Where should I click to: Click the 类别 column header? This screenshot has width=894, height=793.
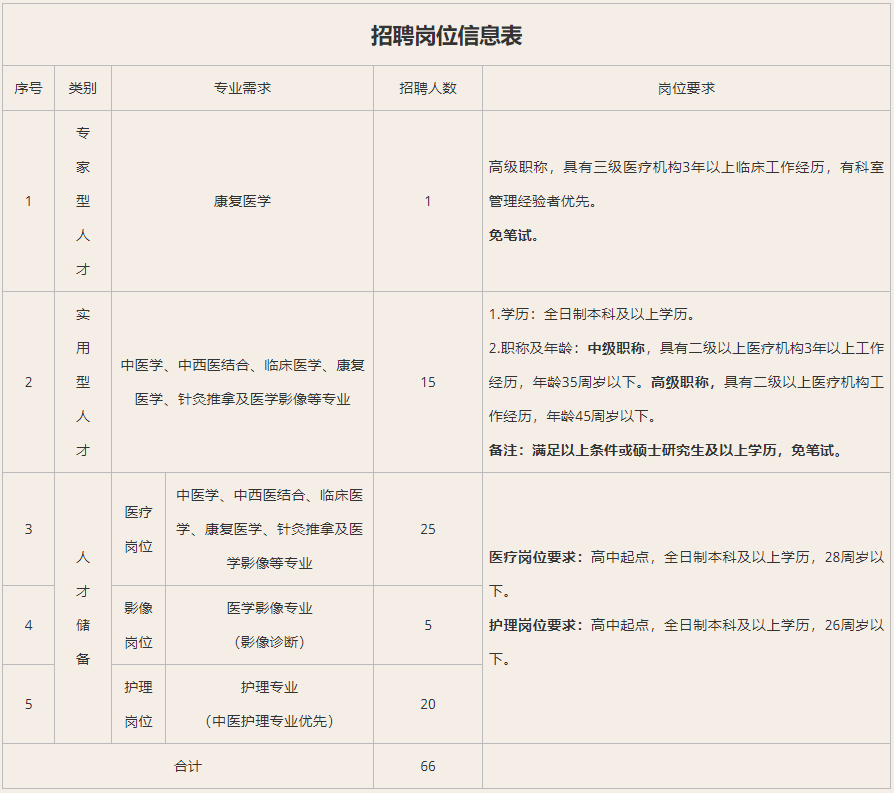pyautogui.click(x=83, y=88)
